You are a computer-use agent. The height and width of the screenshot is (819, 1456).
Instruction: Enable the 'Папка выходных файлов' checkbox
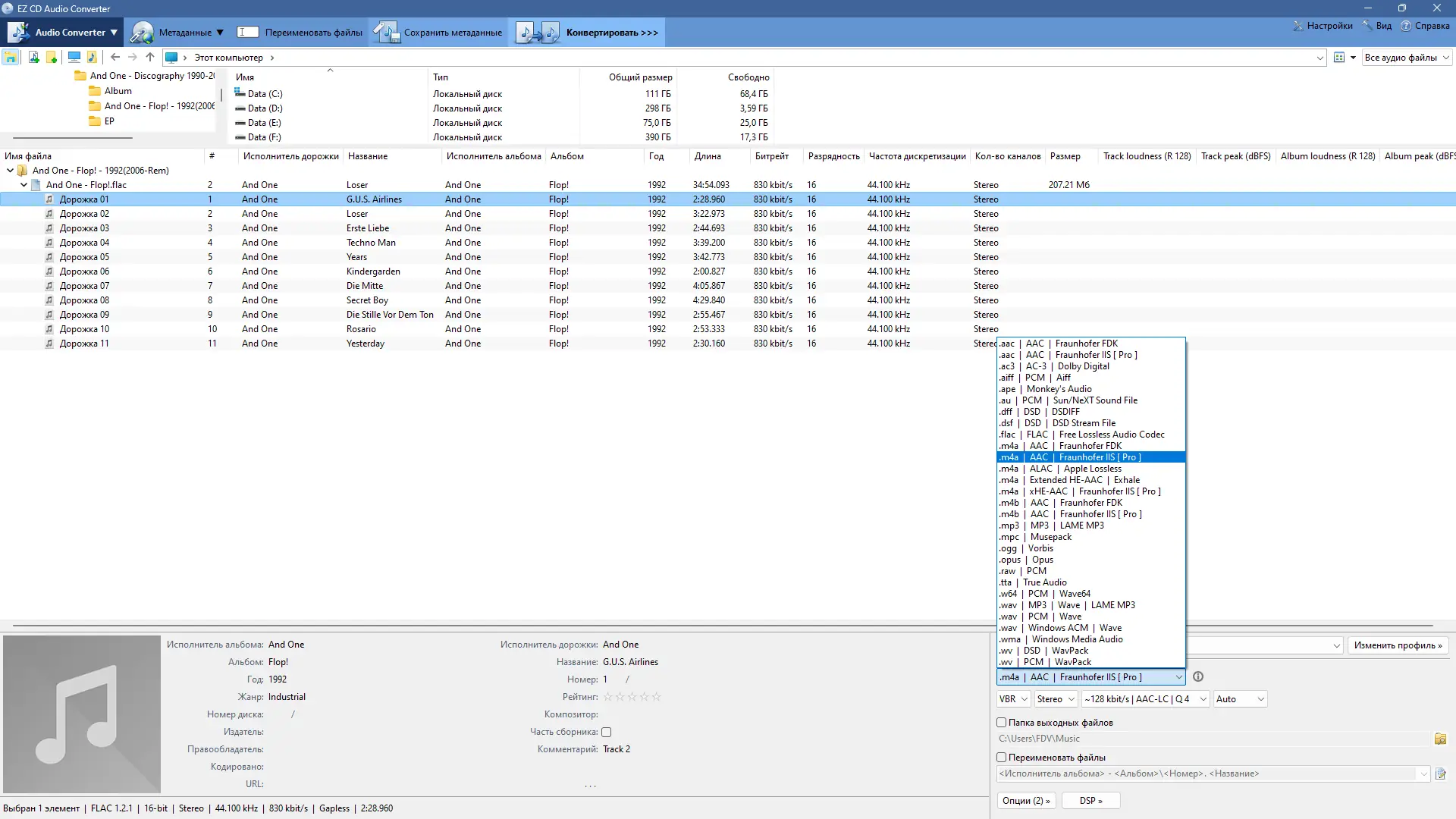[x=1001, y=723]
